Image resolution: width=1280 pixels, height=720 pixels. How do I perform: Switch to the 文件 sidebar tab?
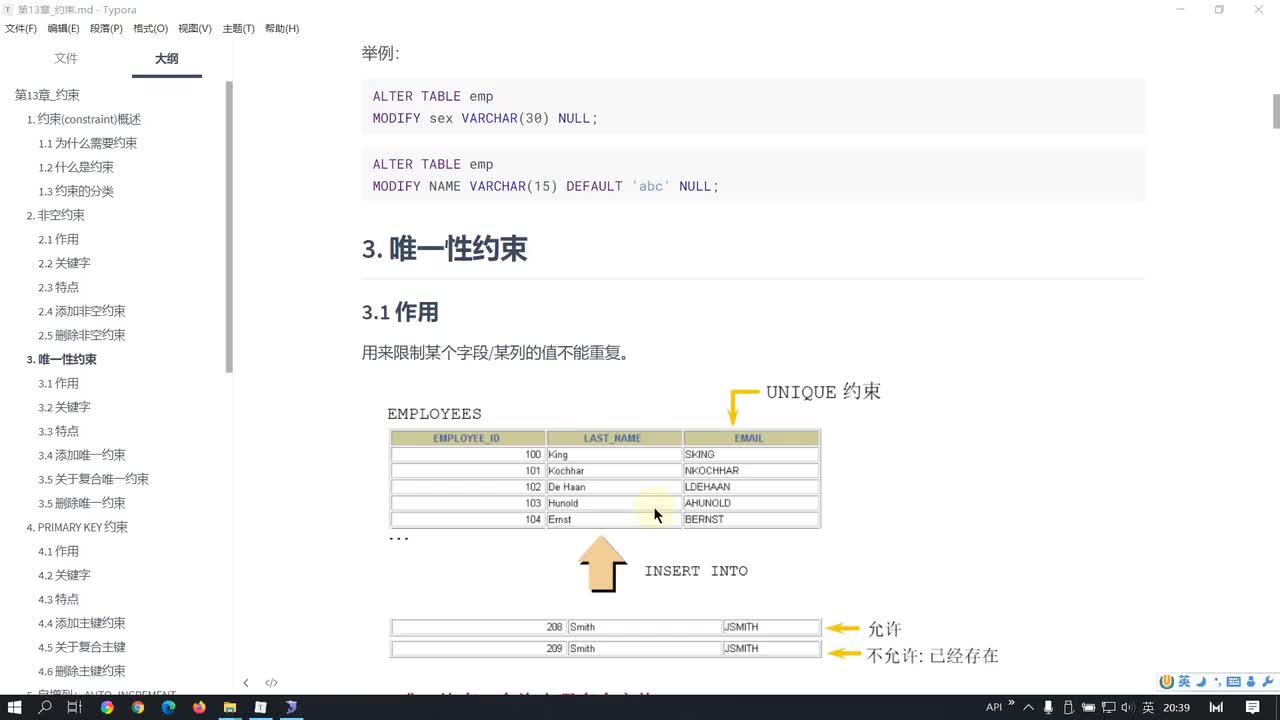point(66,59)
